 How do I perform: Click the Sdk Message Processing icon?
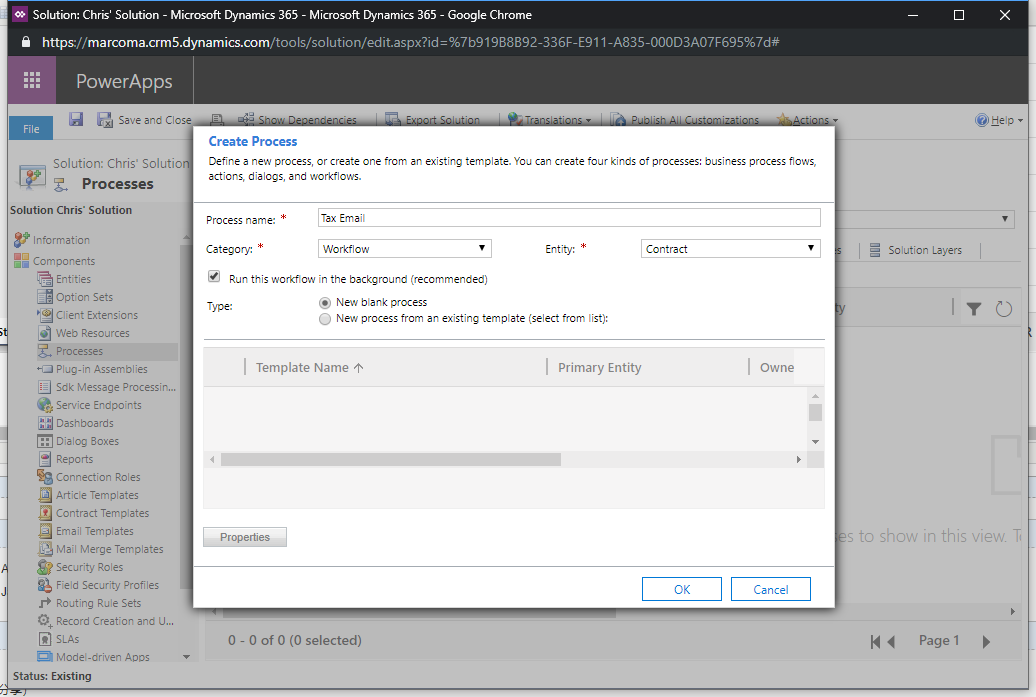tap(45, 386)
